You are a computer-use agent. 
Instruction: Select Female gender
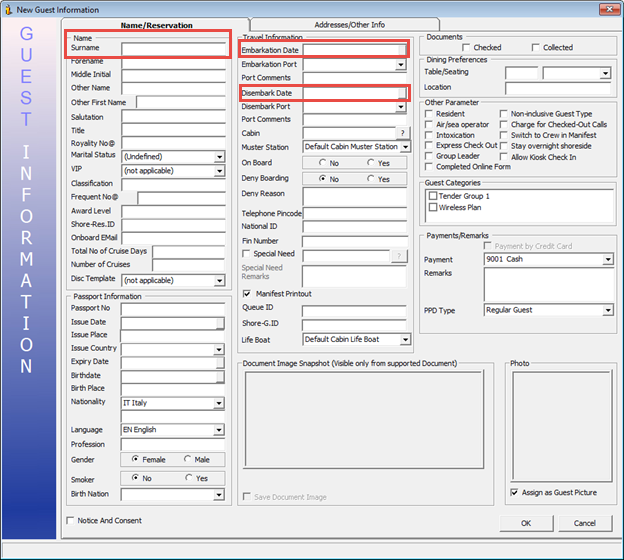click(x=135, y=459)
